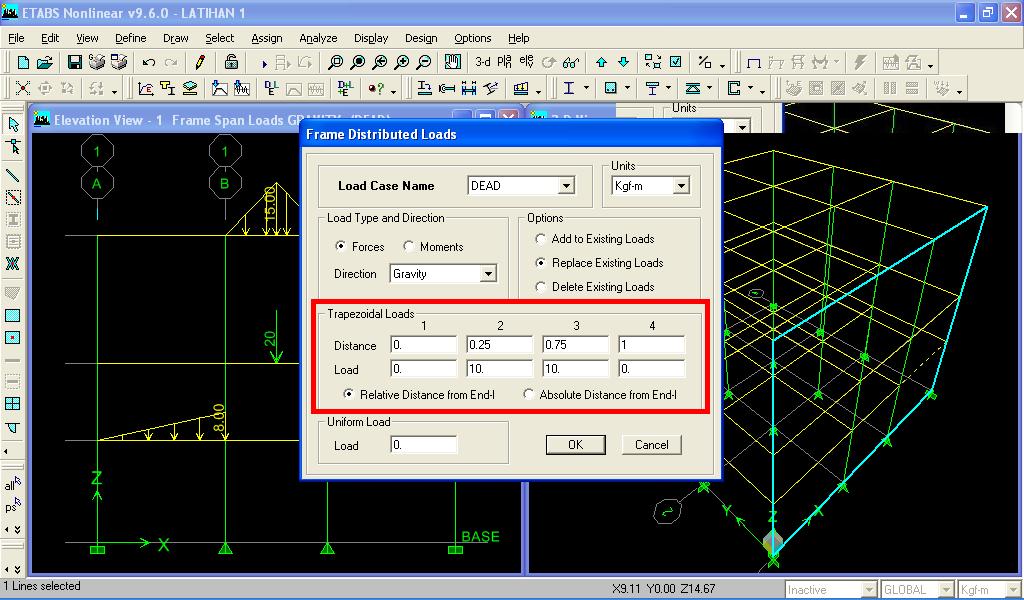1024x600 pixels.
Task: Open the Analyze menu
Action: tap(318, 38)
